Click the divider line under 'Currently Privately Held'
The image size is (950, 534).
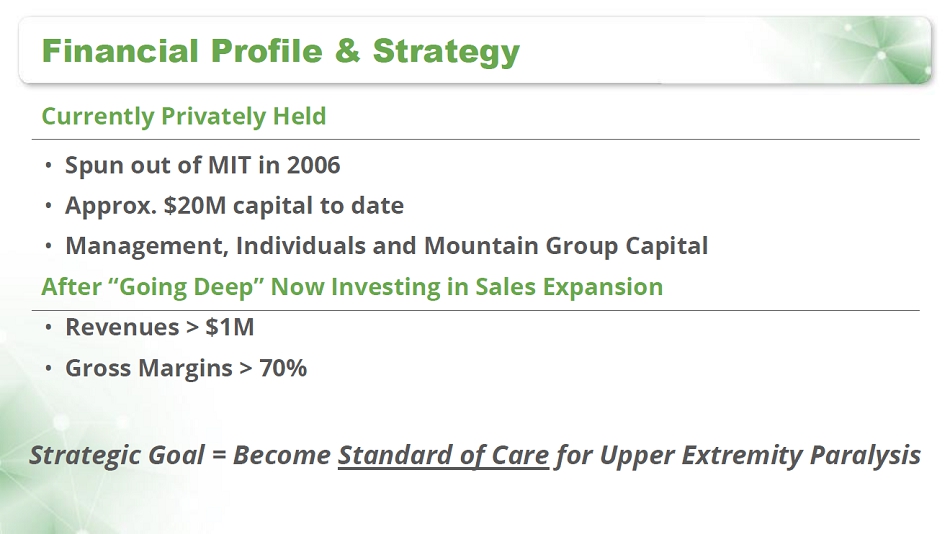click(480, 139)
